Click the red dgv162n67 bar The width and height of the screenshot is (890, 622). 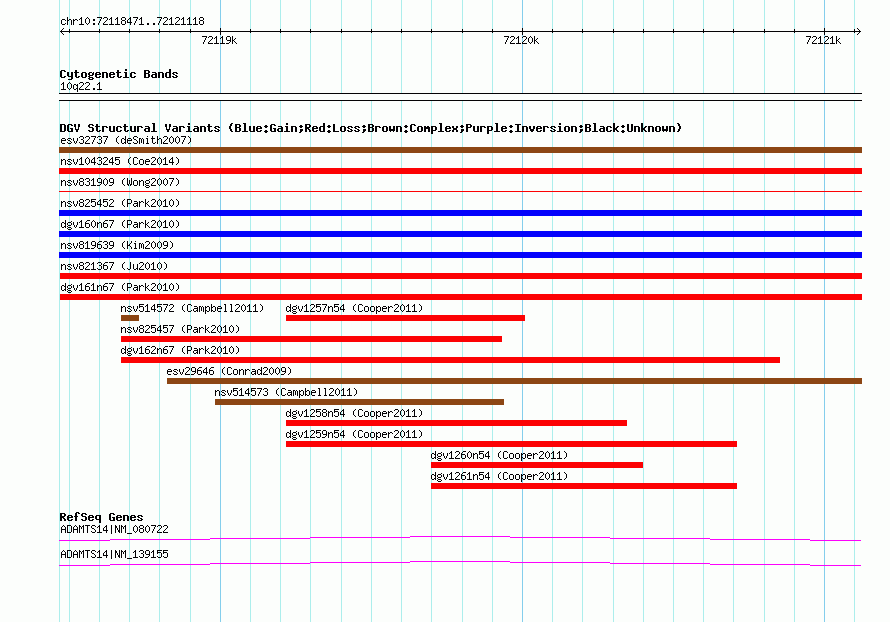pos(450,360)
